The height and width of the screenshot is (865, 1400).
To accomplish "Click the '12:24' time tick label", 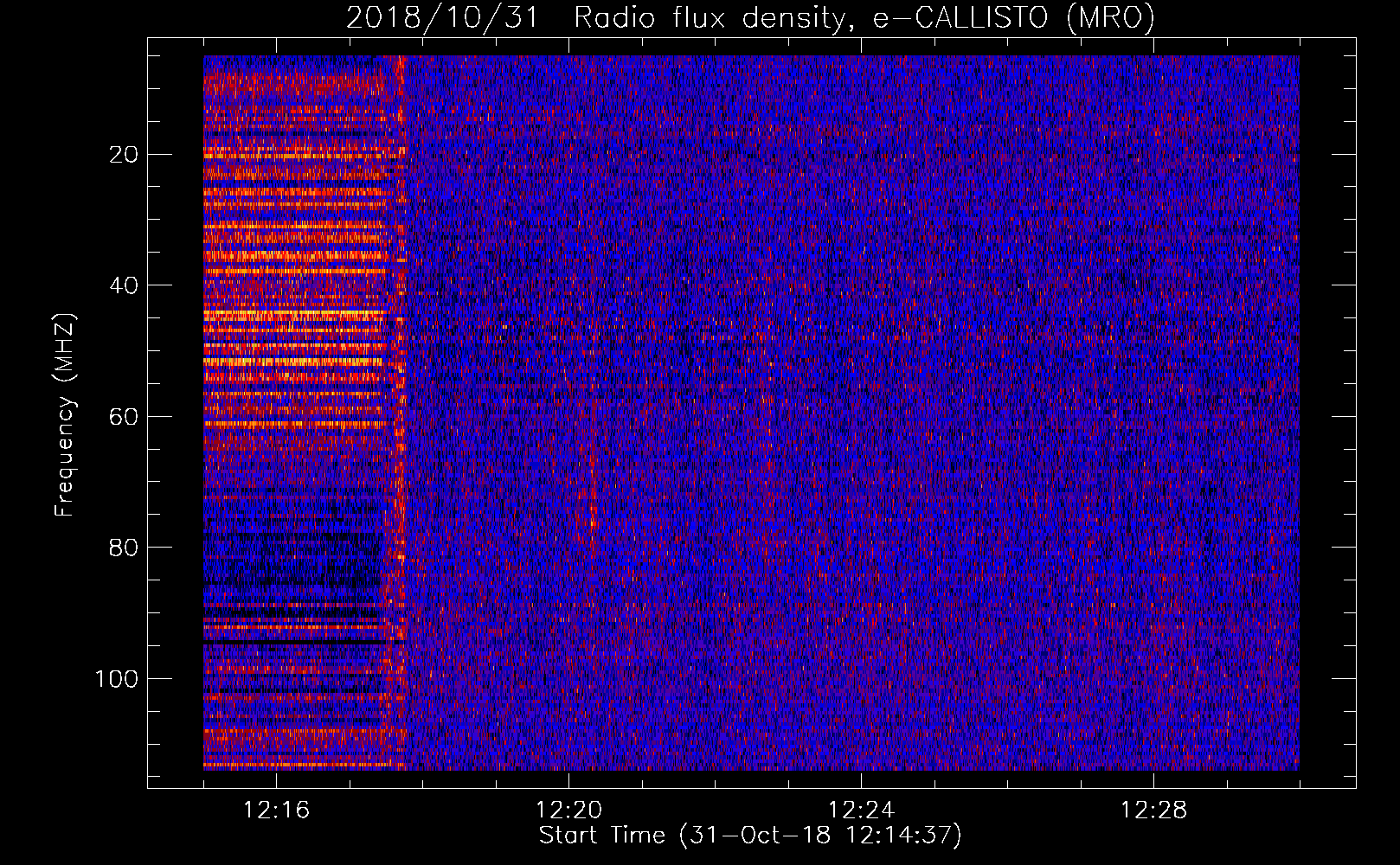I will (x=861, y=811).
